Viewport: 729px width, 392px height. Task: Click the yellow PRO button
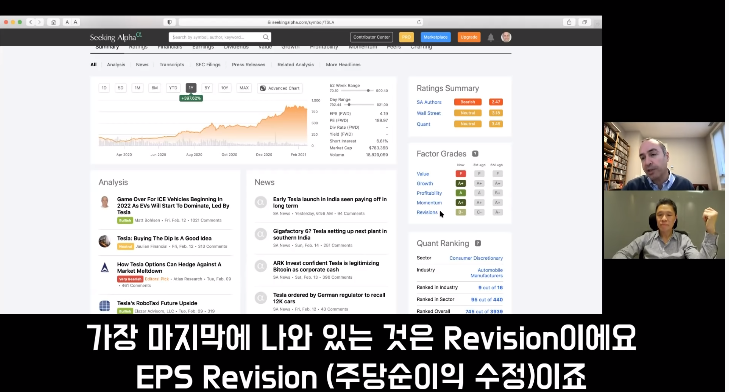[x=406, y=37]
